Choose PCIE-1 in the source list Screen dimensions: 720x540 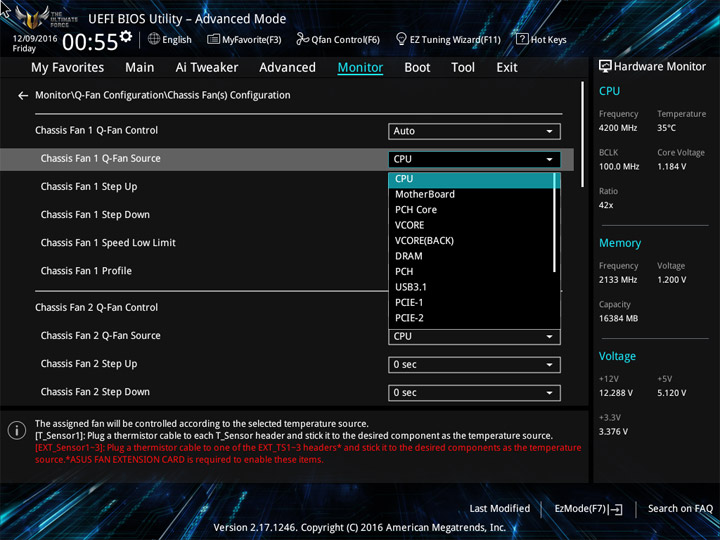coord(471,303)
